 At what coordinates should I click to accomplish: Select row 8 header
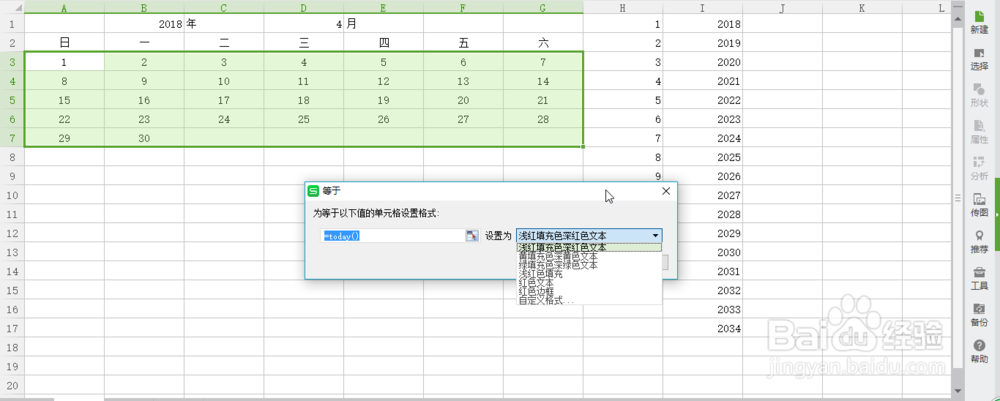tap(12, 157)
